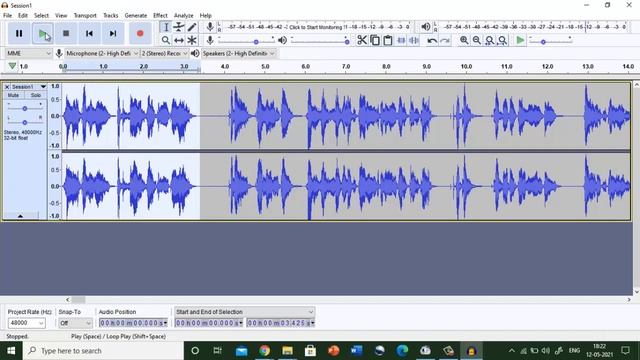The image size is (640, 360).
Task: Mute the Session1 track
Action: 13,95
